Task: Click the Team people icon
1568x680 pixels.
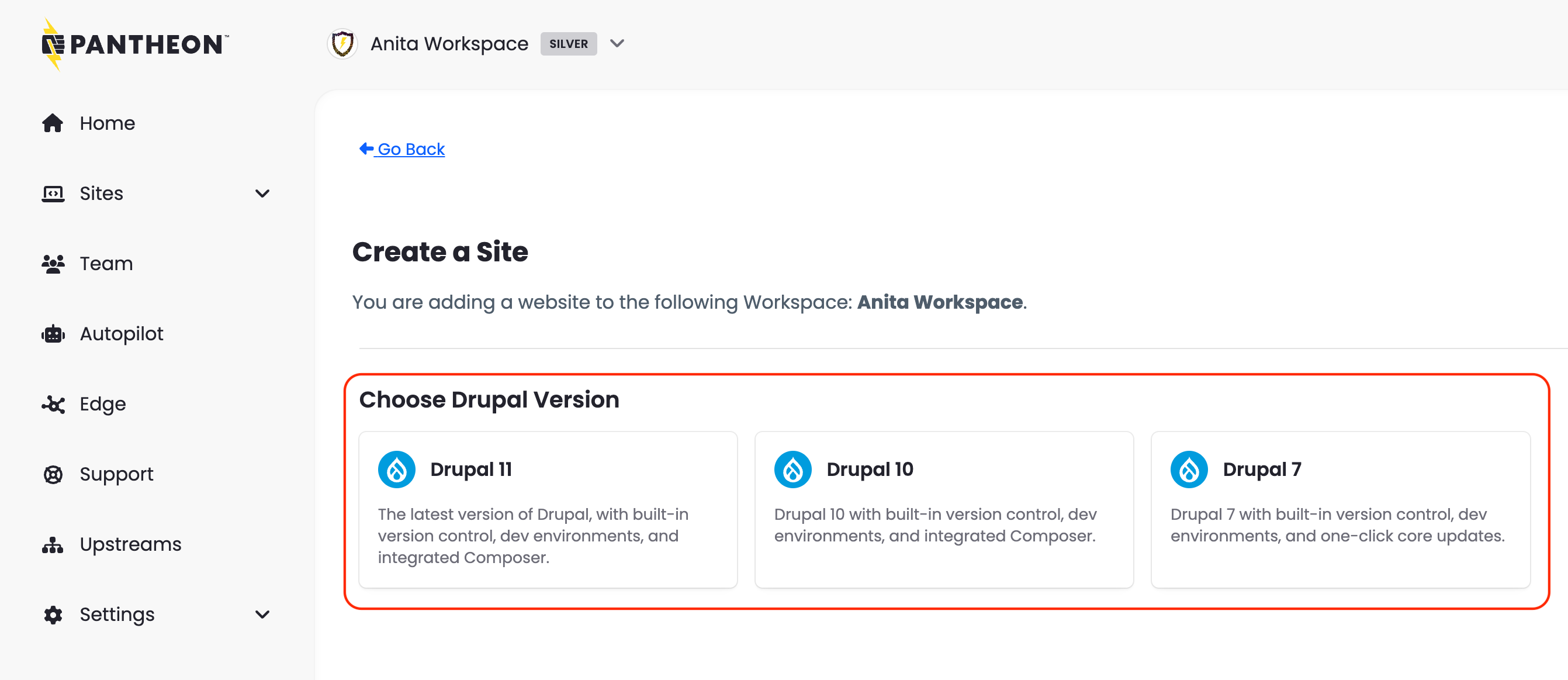Action: [x=54, y=263]
